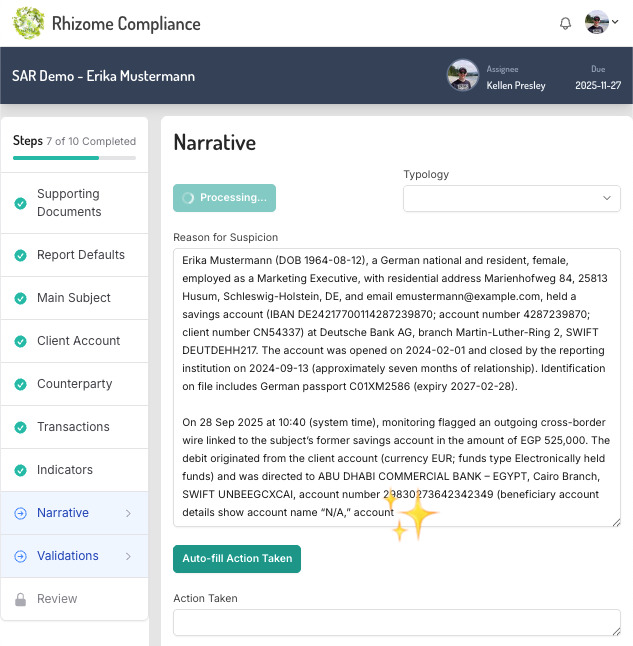The width and height of the screenshot is (633, 646).
Task: Open the notifications bell
Action: click(566, 23)
